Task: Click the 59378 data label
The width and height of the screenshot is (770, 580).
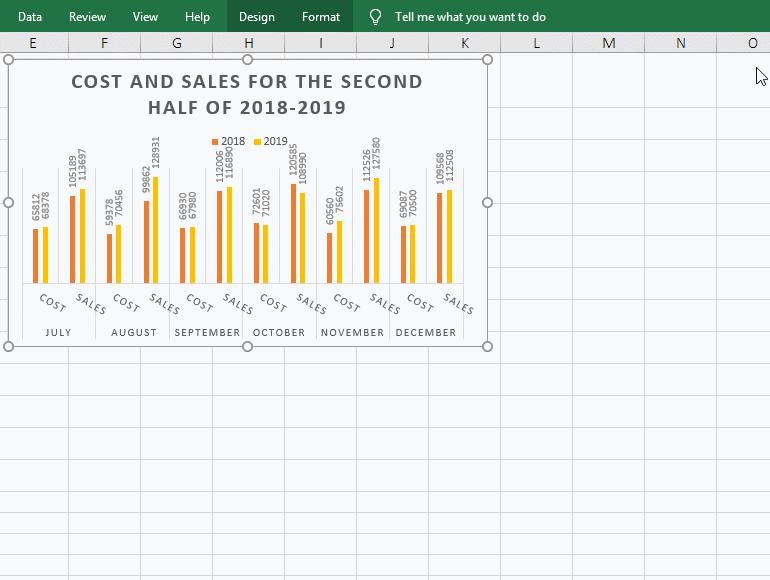Action: click(x=109, y=212)
